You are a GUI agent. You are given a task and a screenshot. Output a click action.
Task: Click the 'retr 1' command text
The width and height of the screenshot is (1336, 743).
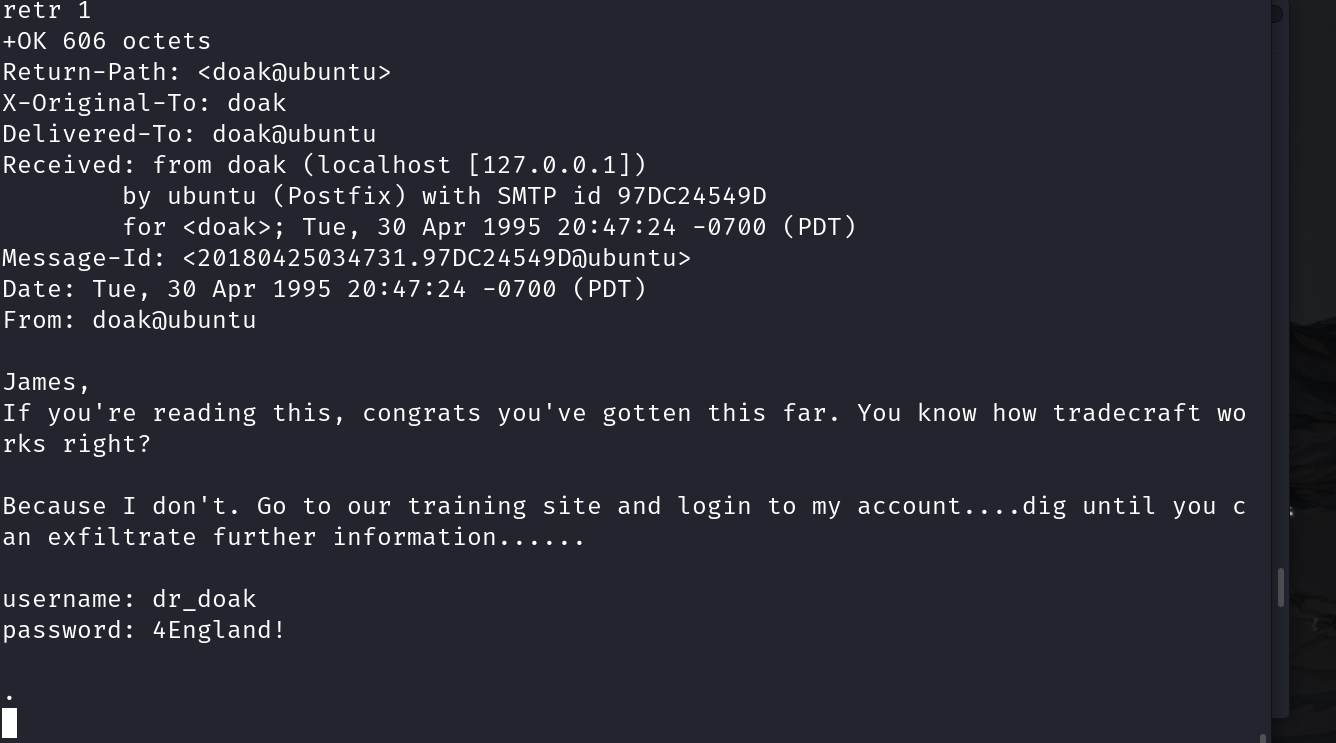click(47, 11)
